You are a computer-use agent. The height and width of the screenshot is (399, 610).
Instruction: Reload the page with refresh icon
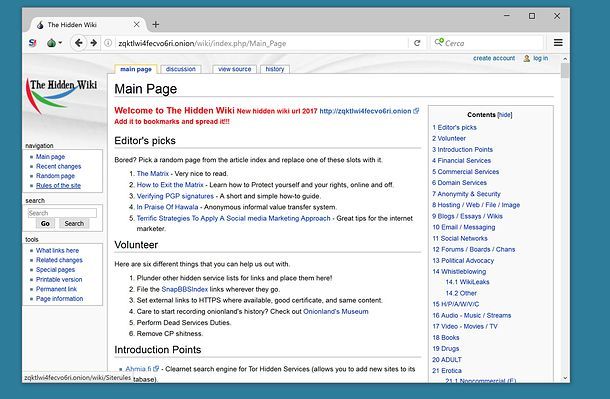(417, 43)
